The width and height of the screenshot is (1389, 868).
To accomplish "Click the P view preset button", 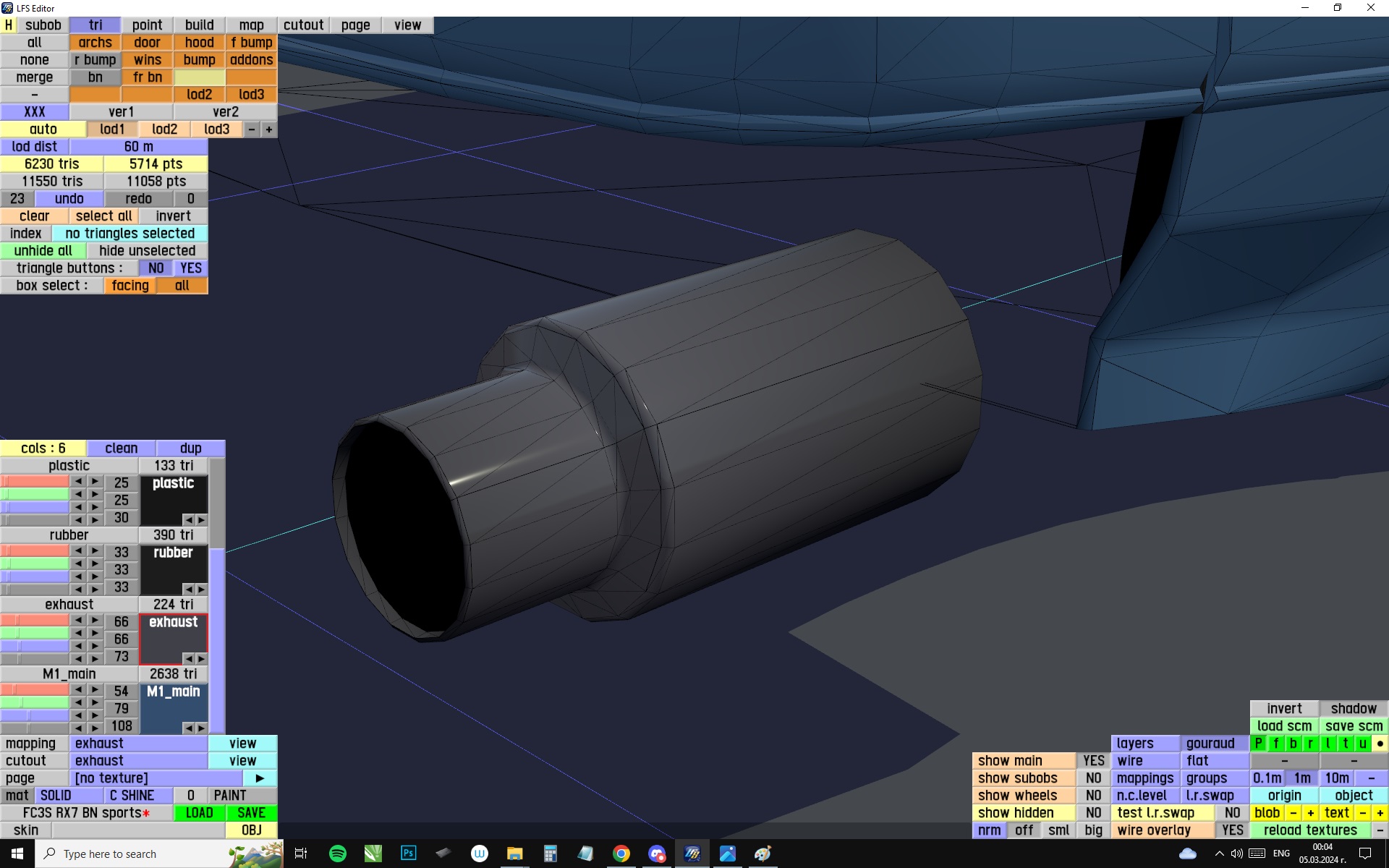I will click(x=1258, y=743).
